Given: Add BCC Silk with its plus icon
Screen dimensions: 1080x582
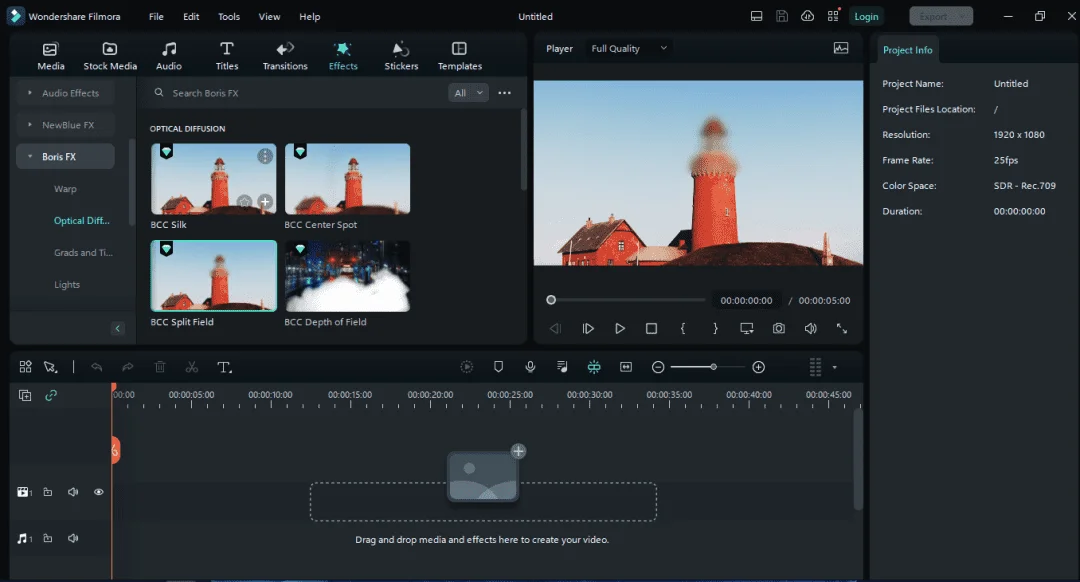Looking at the screenshot, I should [264, 202].
